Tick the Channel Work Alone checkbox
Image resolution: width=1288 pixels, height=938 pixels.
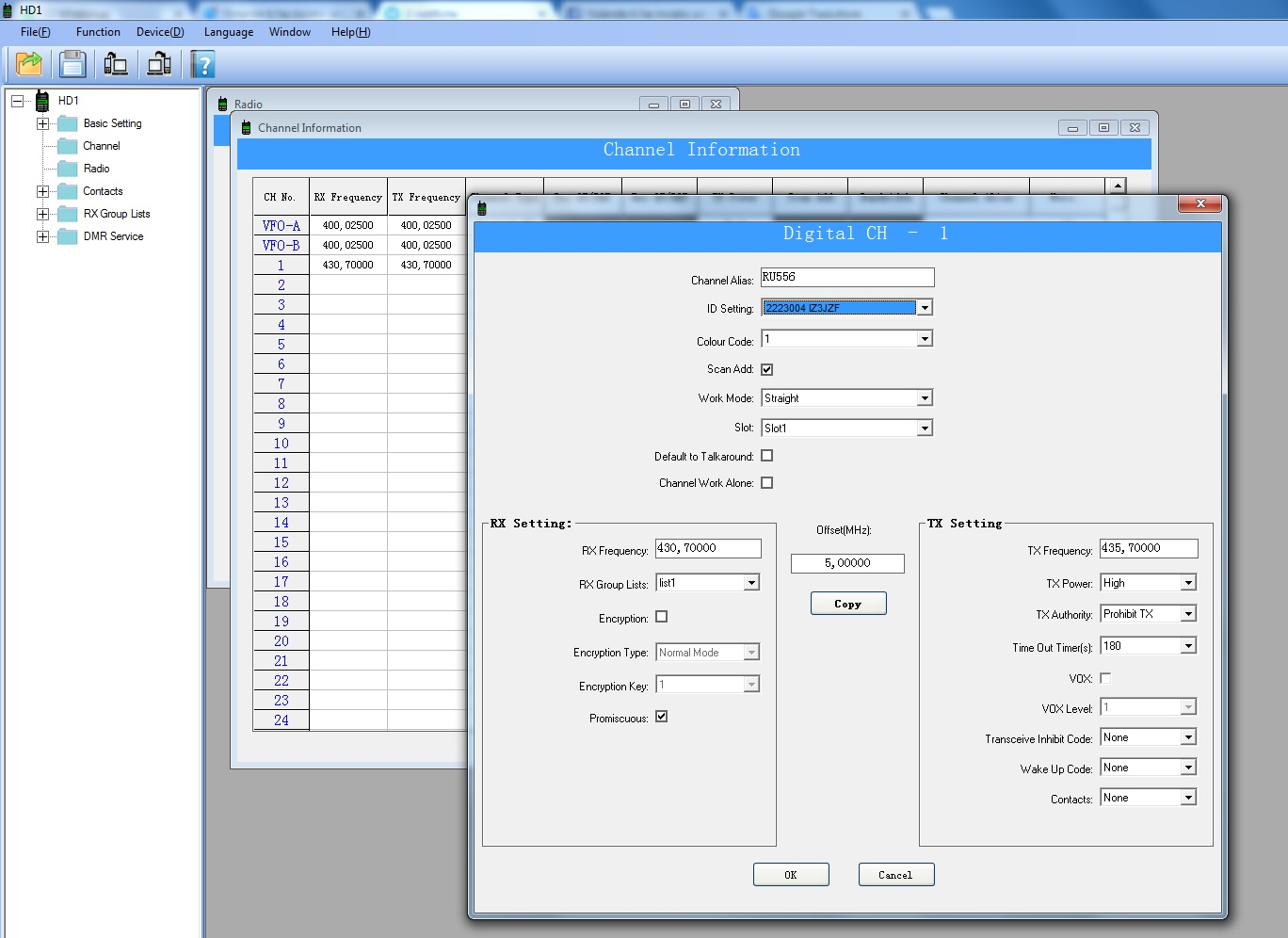pyautogui.click(x=767, y=483)
